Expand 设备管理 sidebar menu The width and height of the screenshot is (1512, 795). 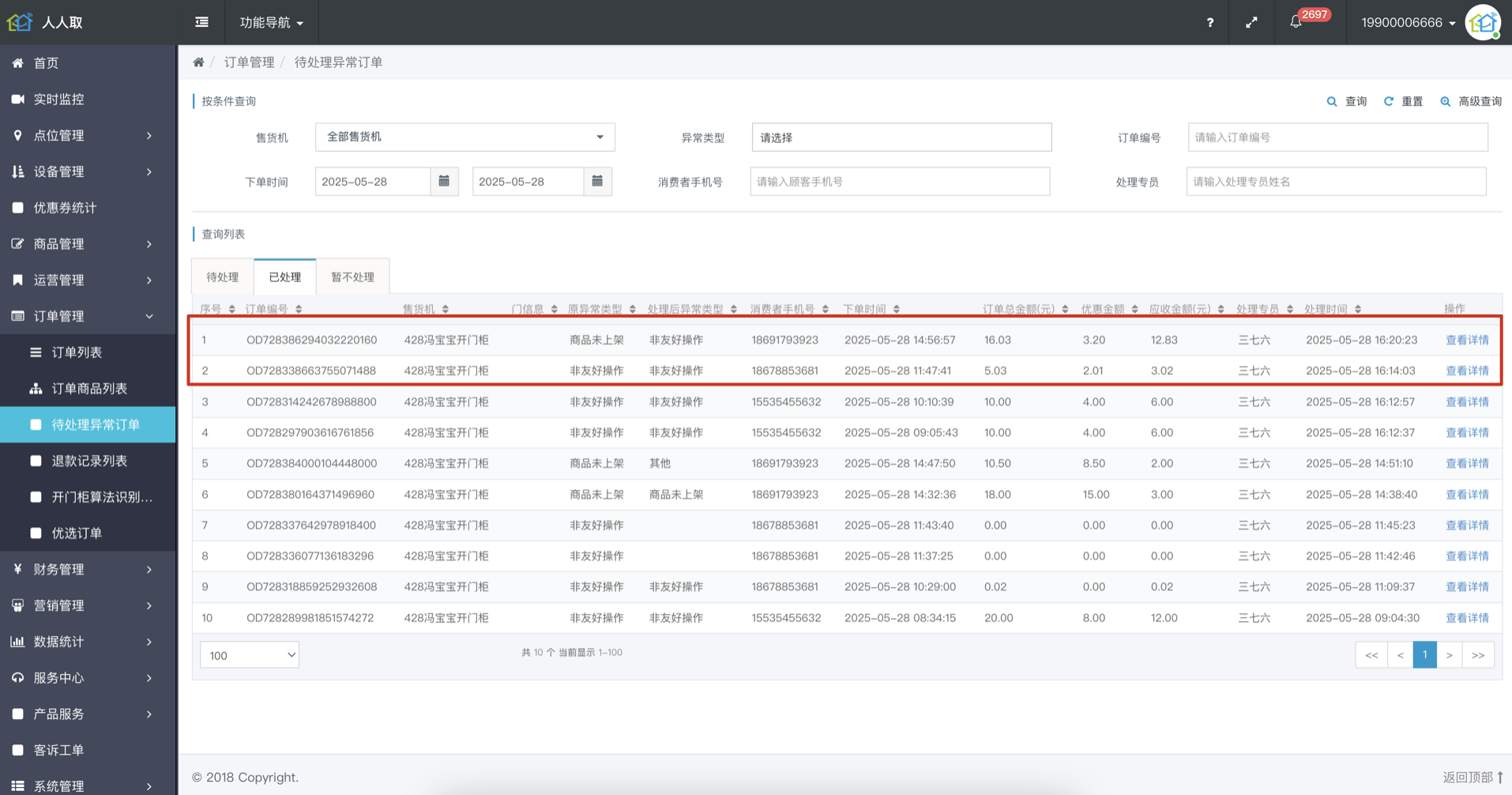click(x=88, y=171)
